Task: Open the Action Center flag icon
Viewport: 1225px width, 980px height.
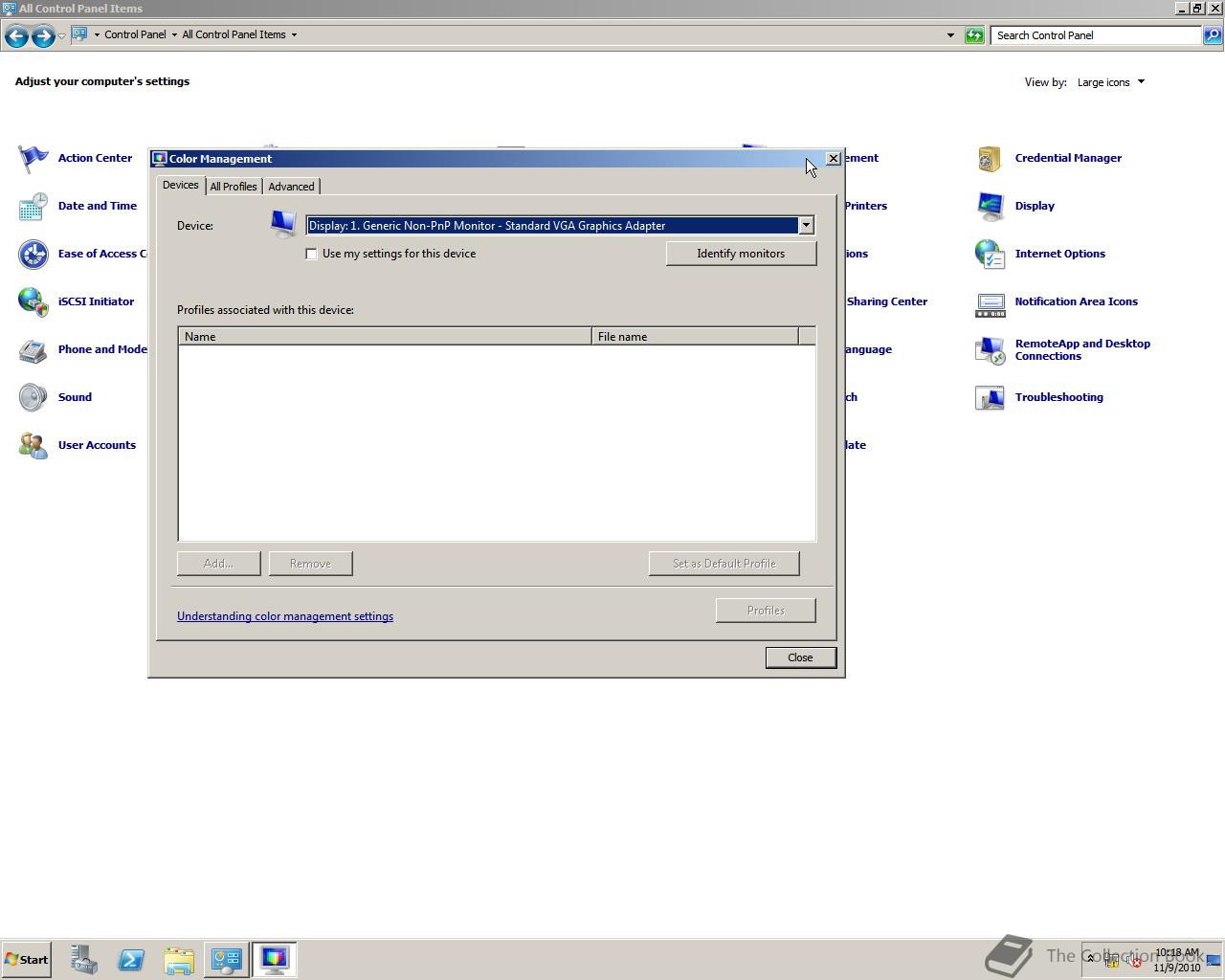Action: (33, 158)
